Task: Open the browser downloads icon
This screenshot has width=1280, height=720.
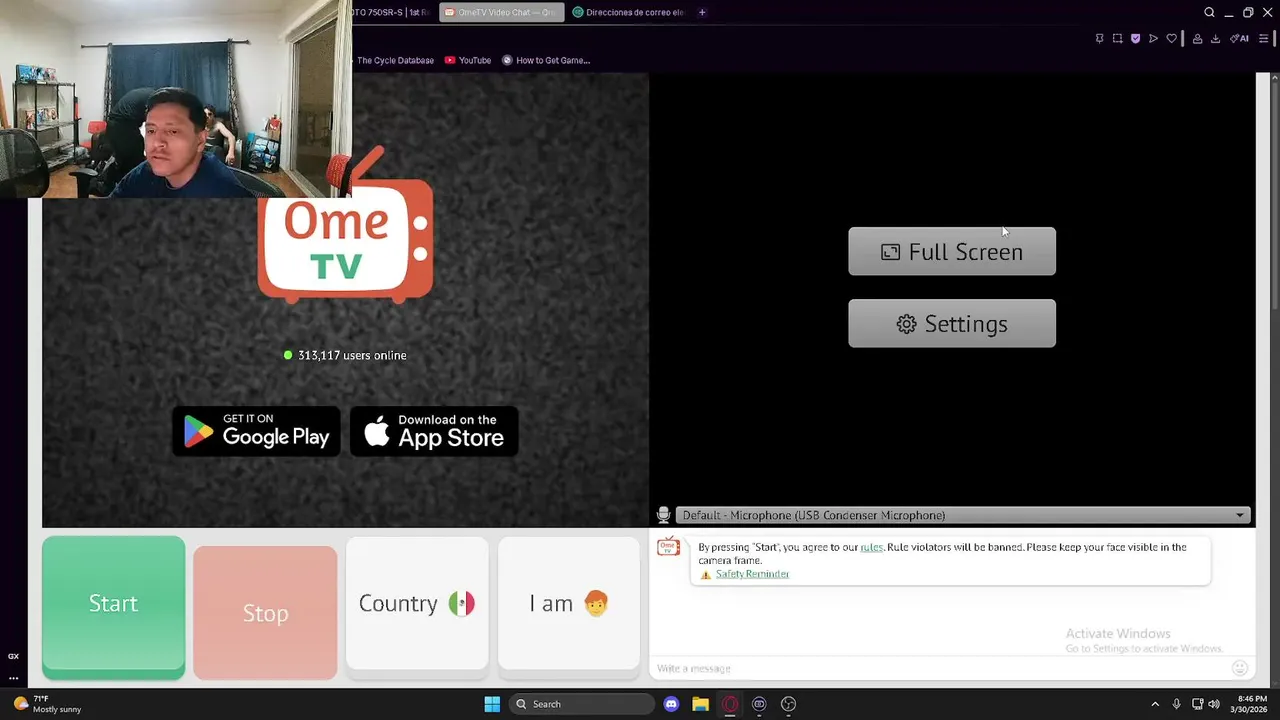Action: point(1215,39)
